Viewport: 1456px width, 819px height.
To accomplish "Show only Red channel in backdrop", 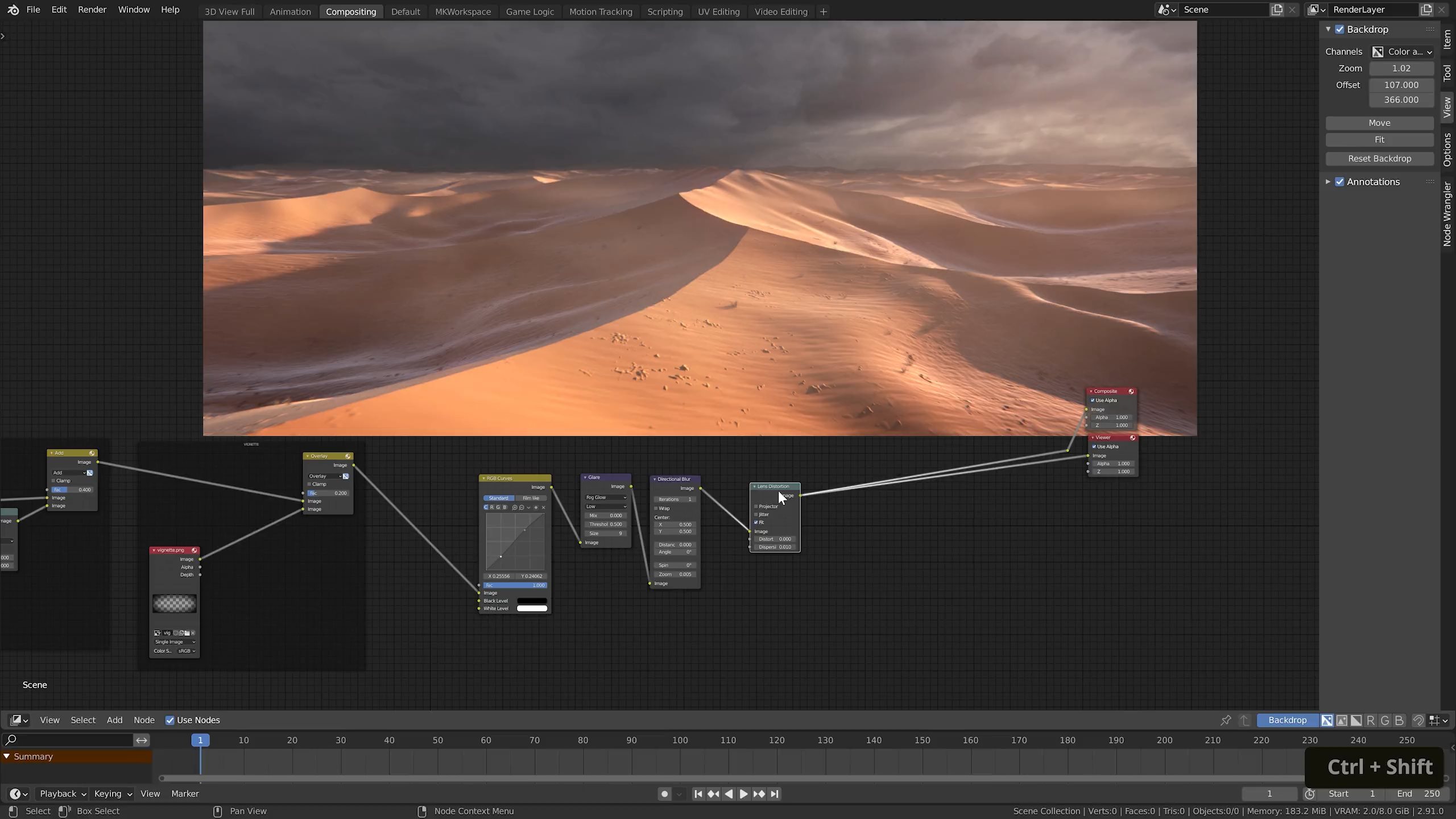I will (1371, 720).
